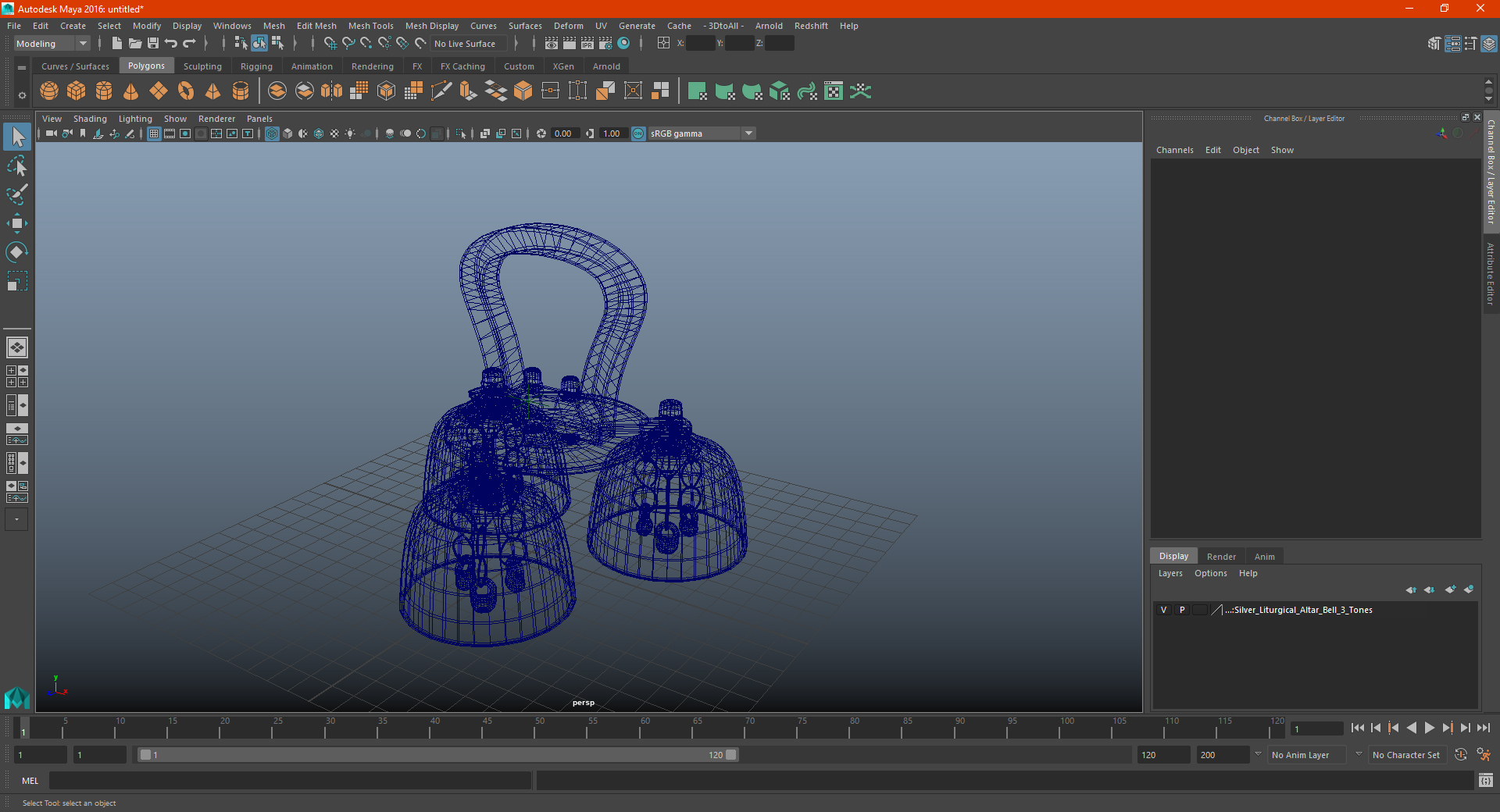The image size is (1500, 812).
Task: Click the Extrude shelf icon
Action: 469,91
